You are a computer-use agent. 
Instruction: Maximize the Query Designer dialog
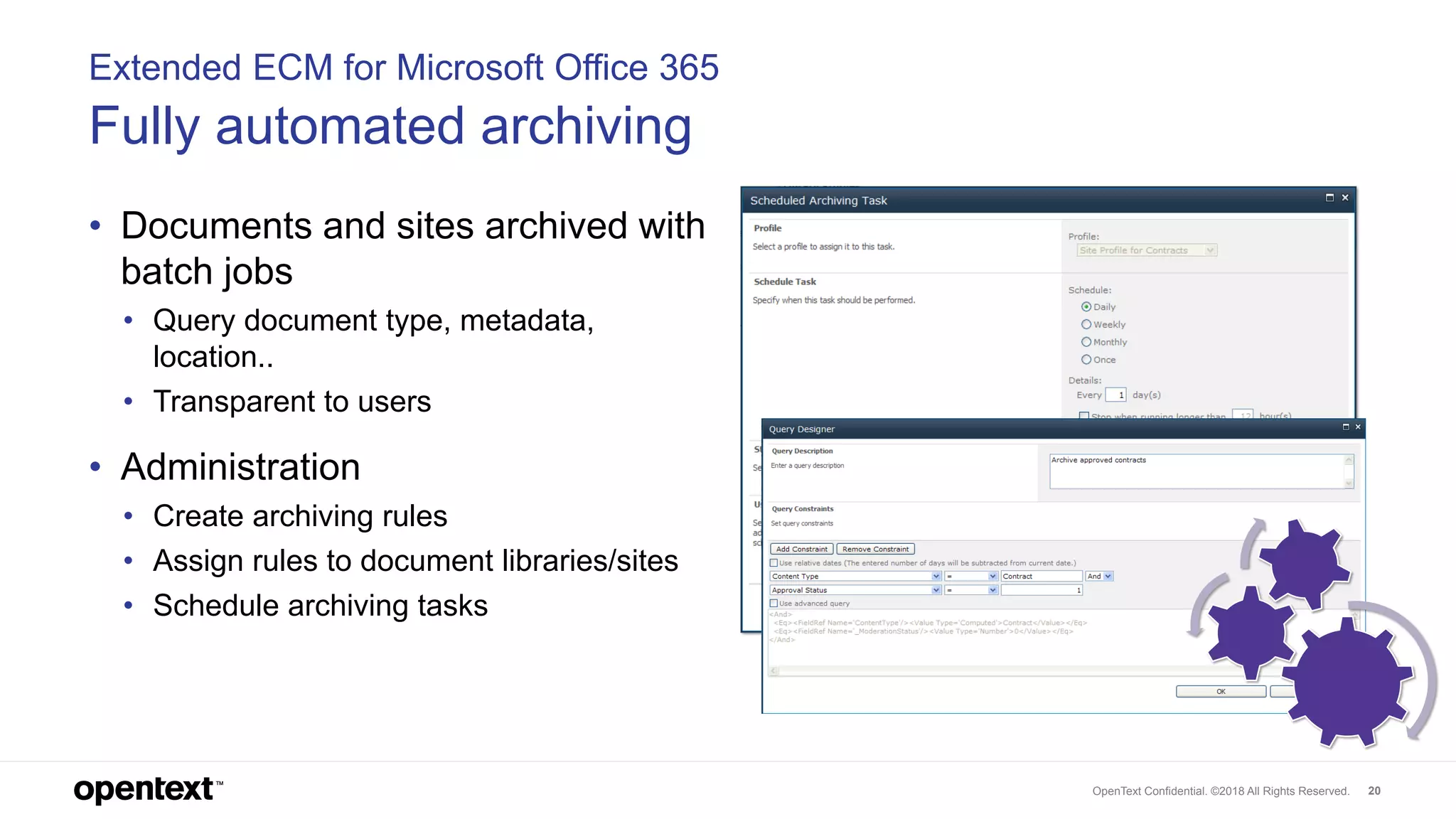click(x=1346, y=427)
